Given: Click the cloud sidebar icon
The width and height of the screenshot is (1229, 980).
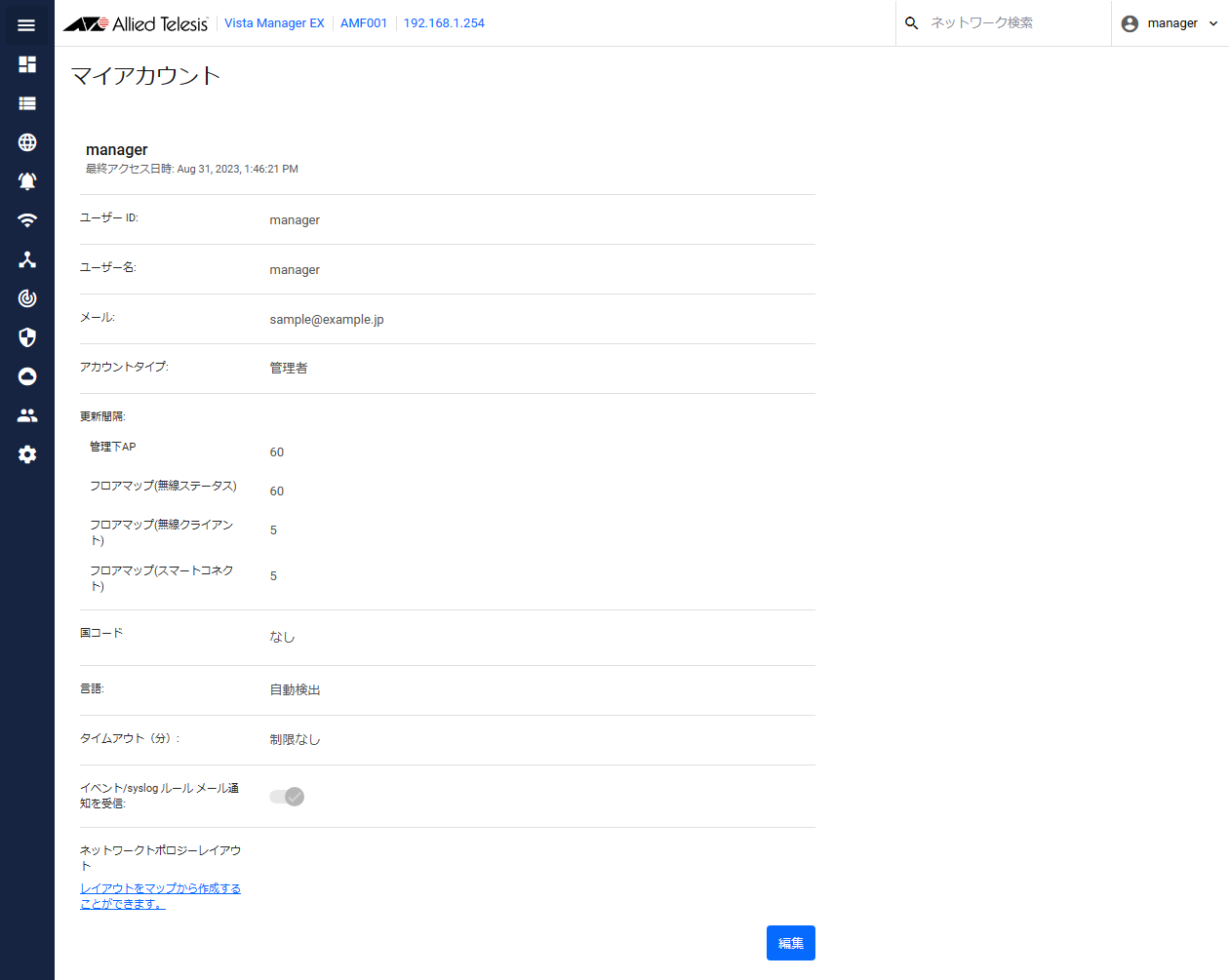Looking at the screenshot, I should (x=27, y=376).
